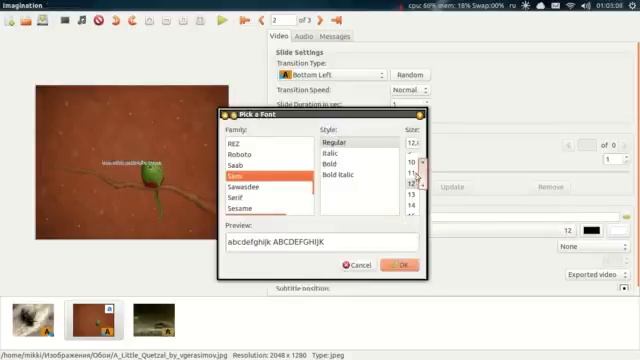Viewport: 640px width, 360px height.
Task: Select Saab font family
Action: pos(269,165)
